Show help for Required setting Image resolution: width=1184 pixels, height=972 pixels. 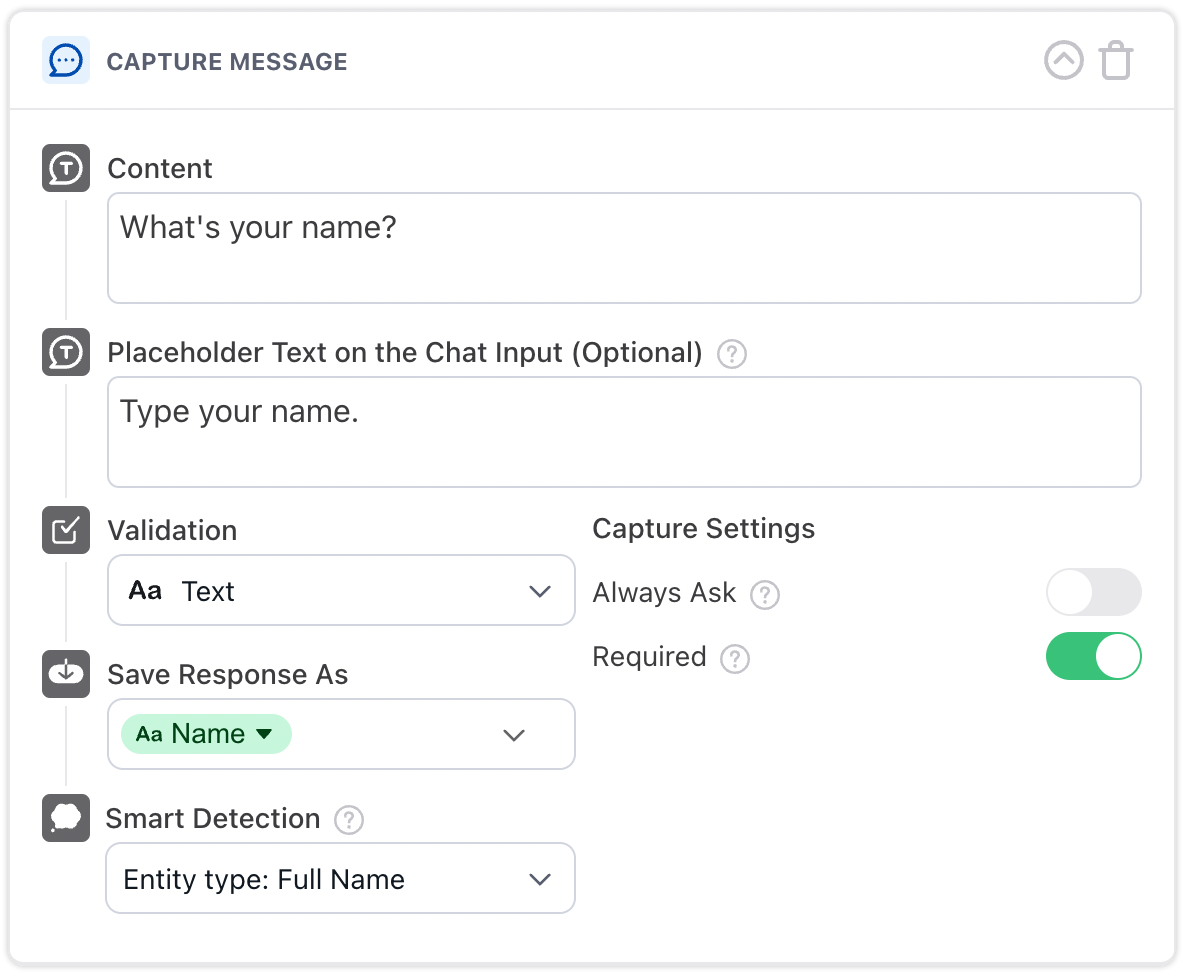735,659
